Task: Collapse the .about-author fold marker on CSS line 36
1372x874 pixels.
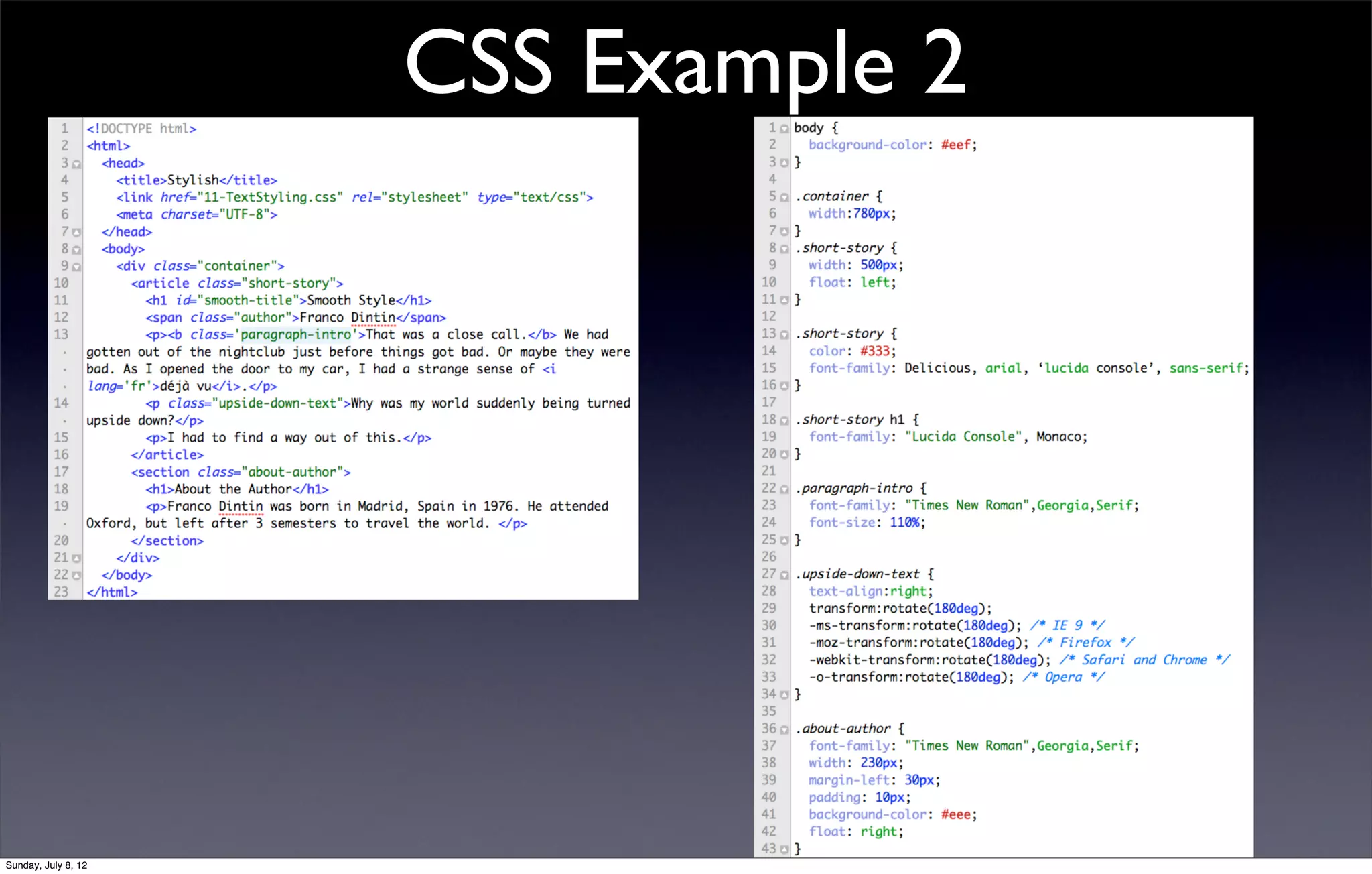Action: (x=784, y=730)
